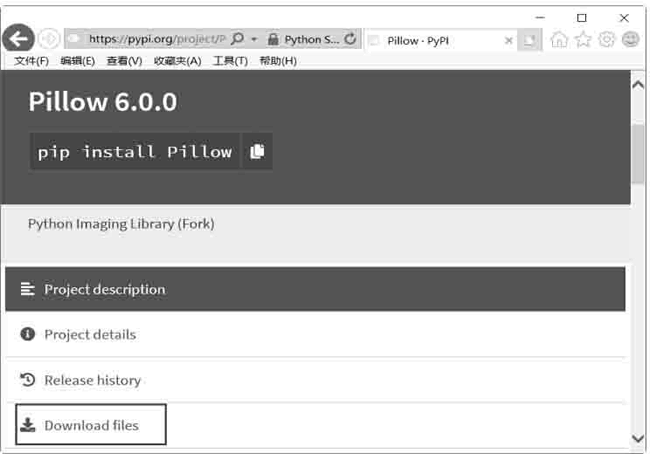650x454 pixels.
Task: Copy pip install command to clipboard
Action: 257,151
